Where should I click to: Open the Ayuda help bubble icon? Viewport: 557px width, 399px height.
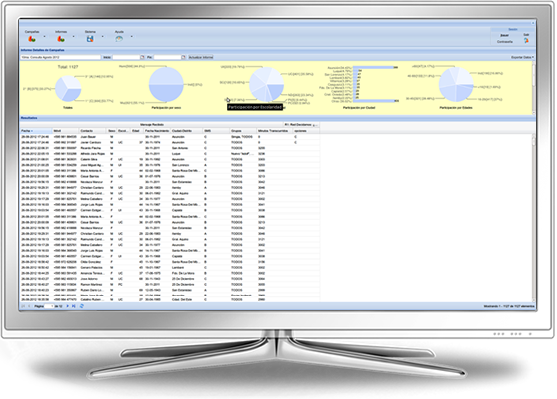tap(119, 39)
